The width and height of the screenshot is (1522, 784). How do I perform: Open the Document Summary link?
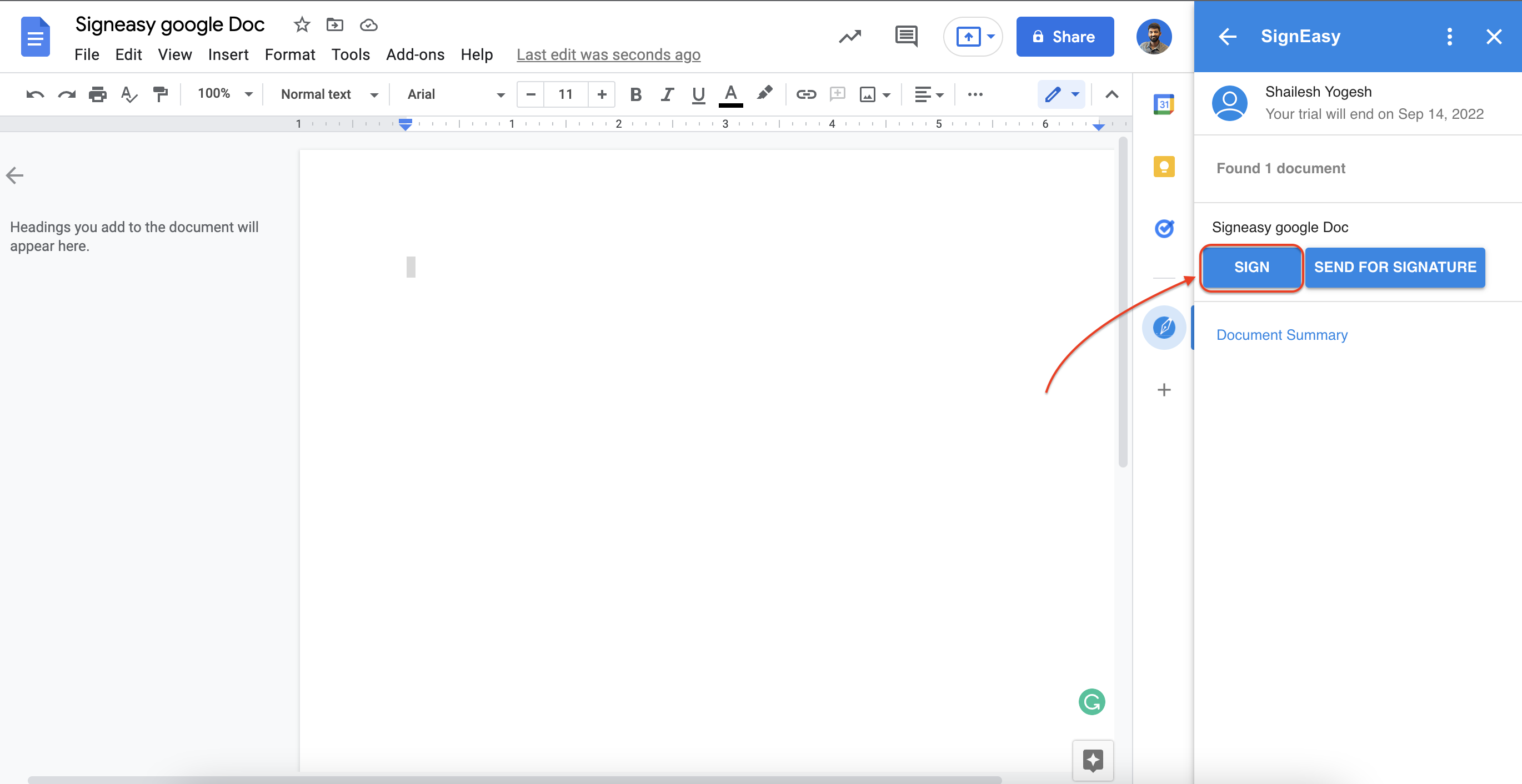tap(1281, 335)
